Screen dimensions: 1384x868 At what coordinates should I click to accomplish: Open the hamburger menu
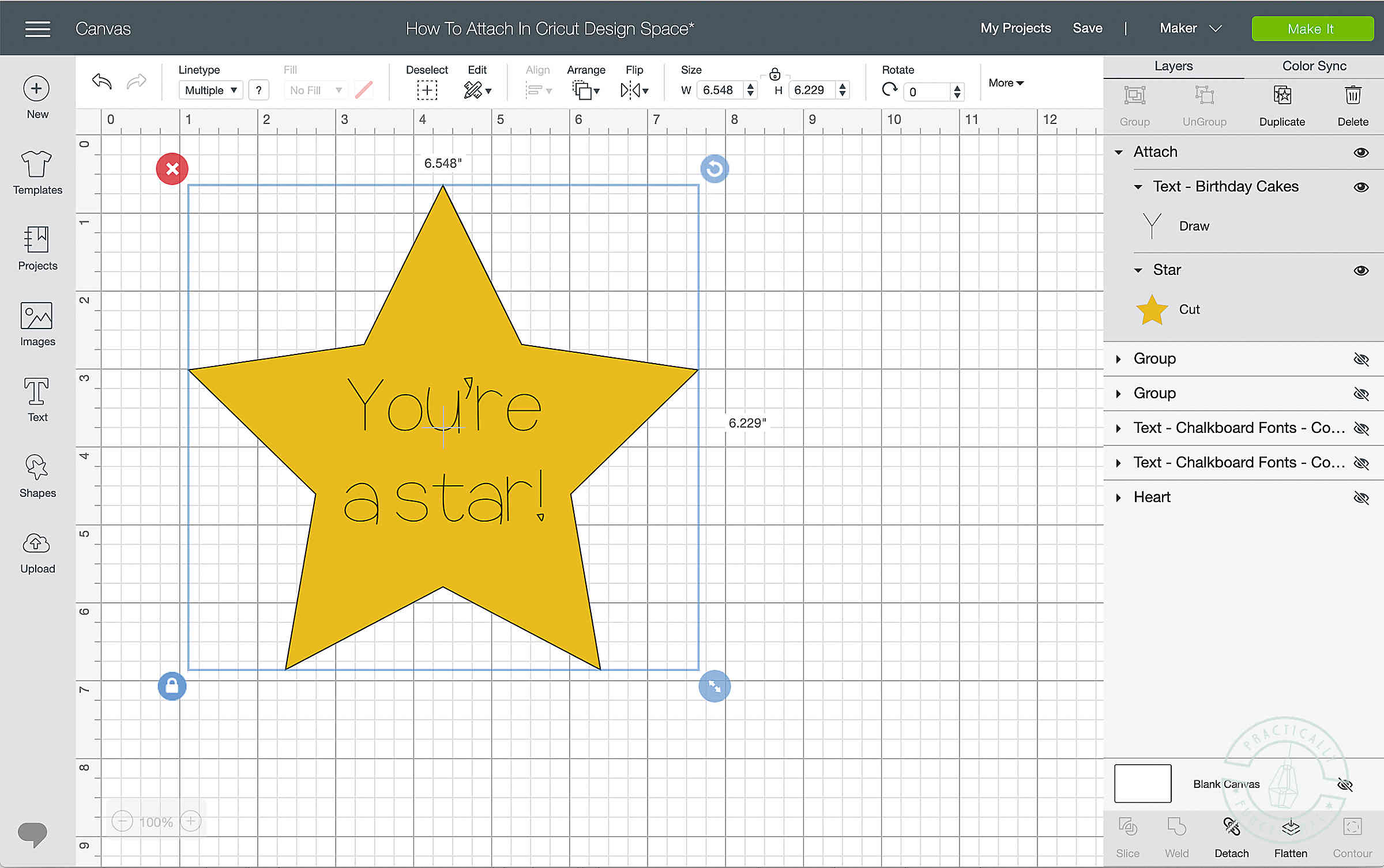(x=37, y=28)
